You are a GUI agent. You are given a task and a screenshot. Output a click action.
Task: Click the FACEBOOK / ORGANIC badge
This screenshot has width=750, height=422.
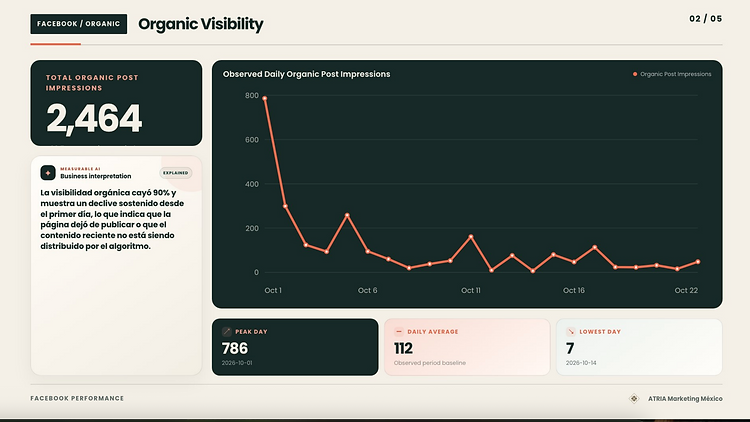pyautogui.click(x=78, y=24)
